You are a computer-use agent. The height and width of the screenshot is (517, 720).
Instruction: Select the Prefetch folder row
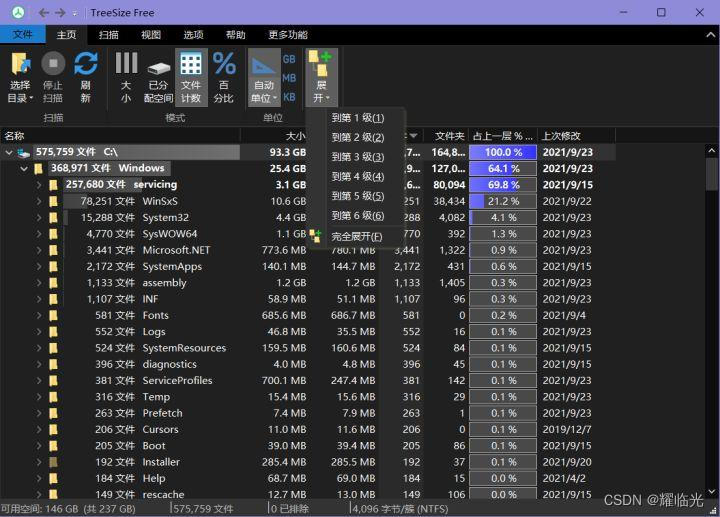point(308,413)
